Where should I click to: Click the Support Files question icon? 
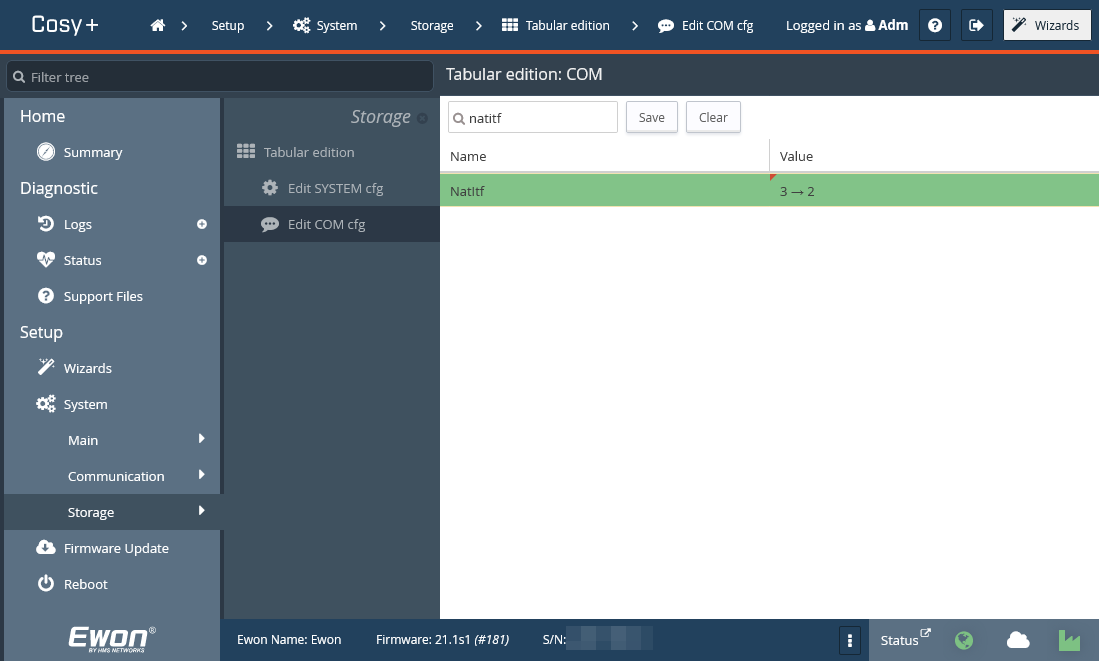(46, 296)
